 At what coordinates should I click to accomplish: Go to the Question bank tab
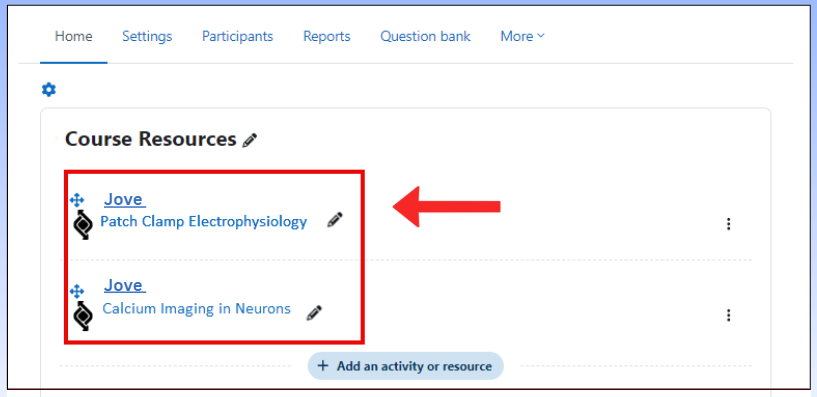[425, 36]
